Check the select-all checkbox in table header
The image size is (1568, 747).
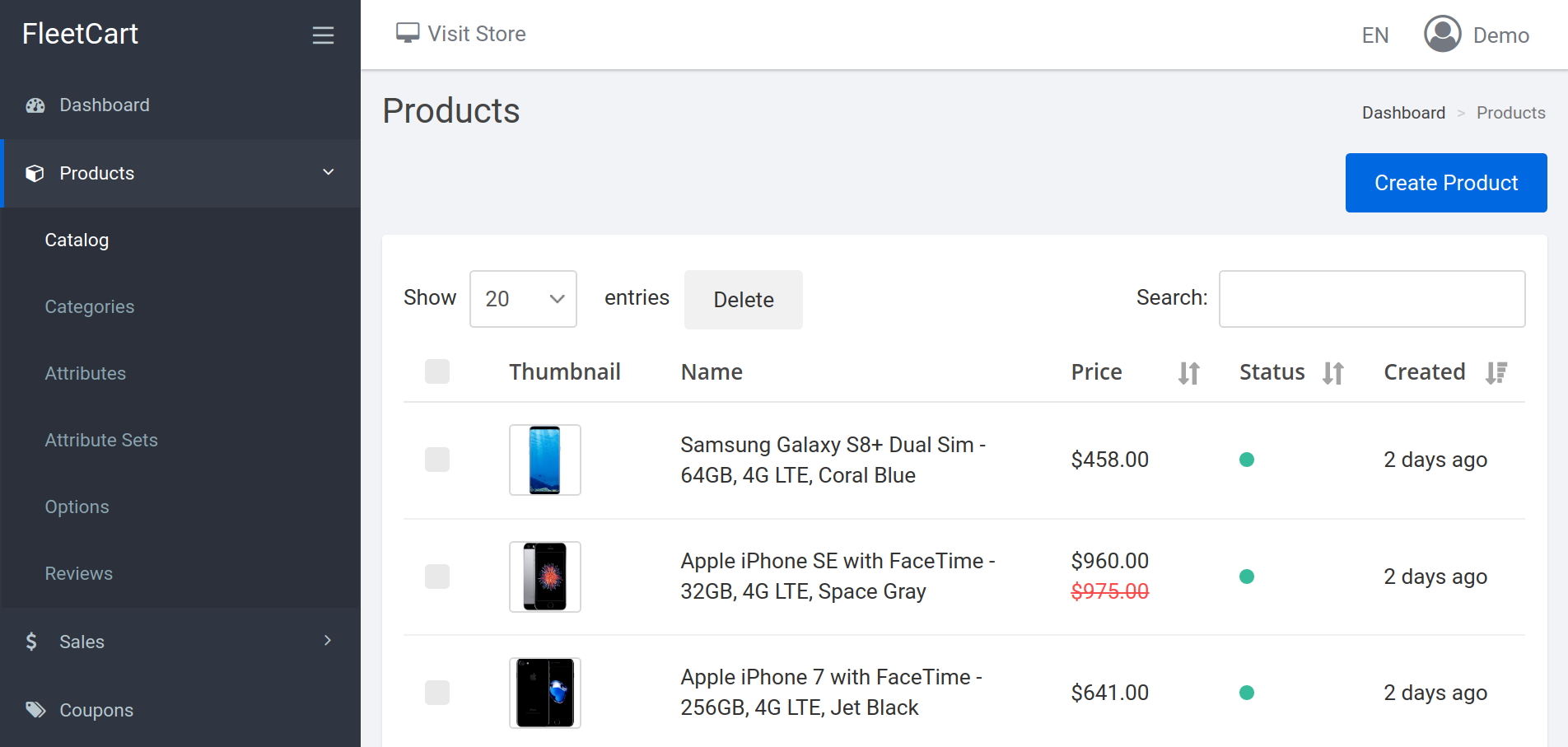coord(437,371)
